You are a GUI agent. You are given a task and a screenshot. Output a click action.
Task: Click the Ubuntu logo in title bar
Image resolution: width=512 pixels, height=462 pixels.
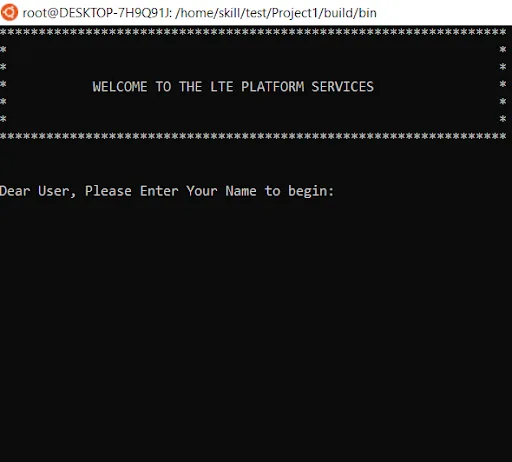tap(9, 12)
